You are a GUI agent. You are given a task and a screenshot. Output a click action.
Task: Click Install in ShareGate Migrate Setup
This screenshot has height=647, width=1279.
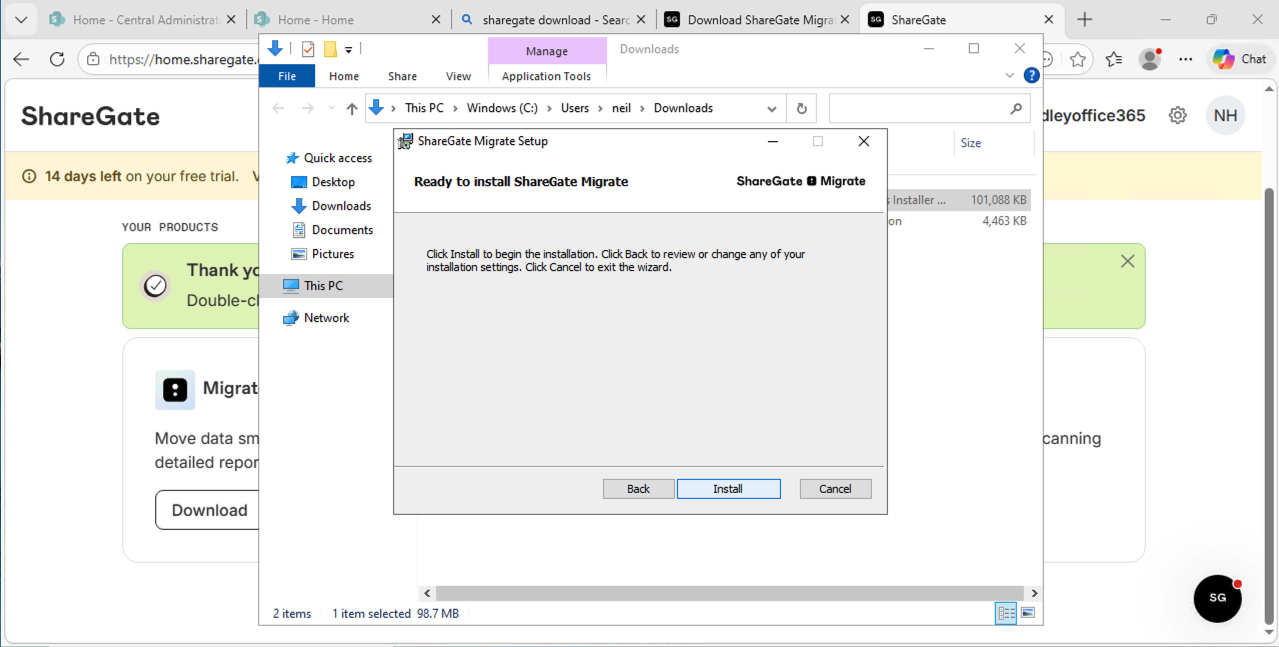coord(728,489)
